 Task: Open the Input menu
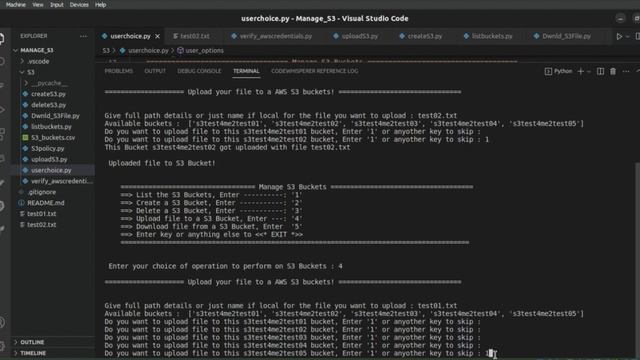57,4
